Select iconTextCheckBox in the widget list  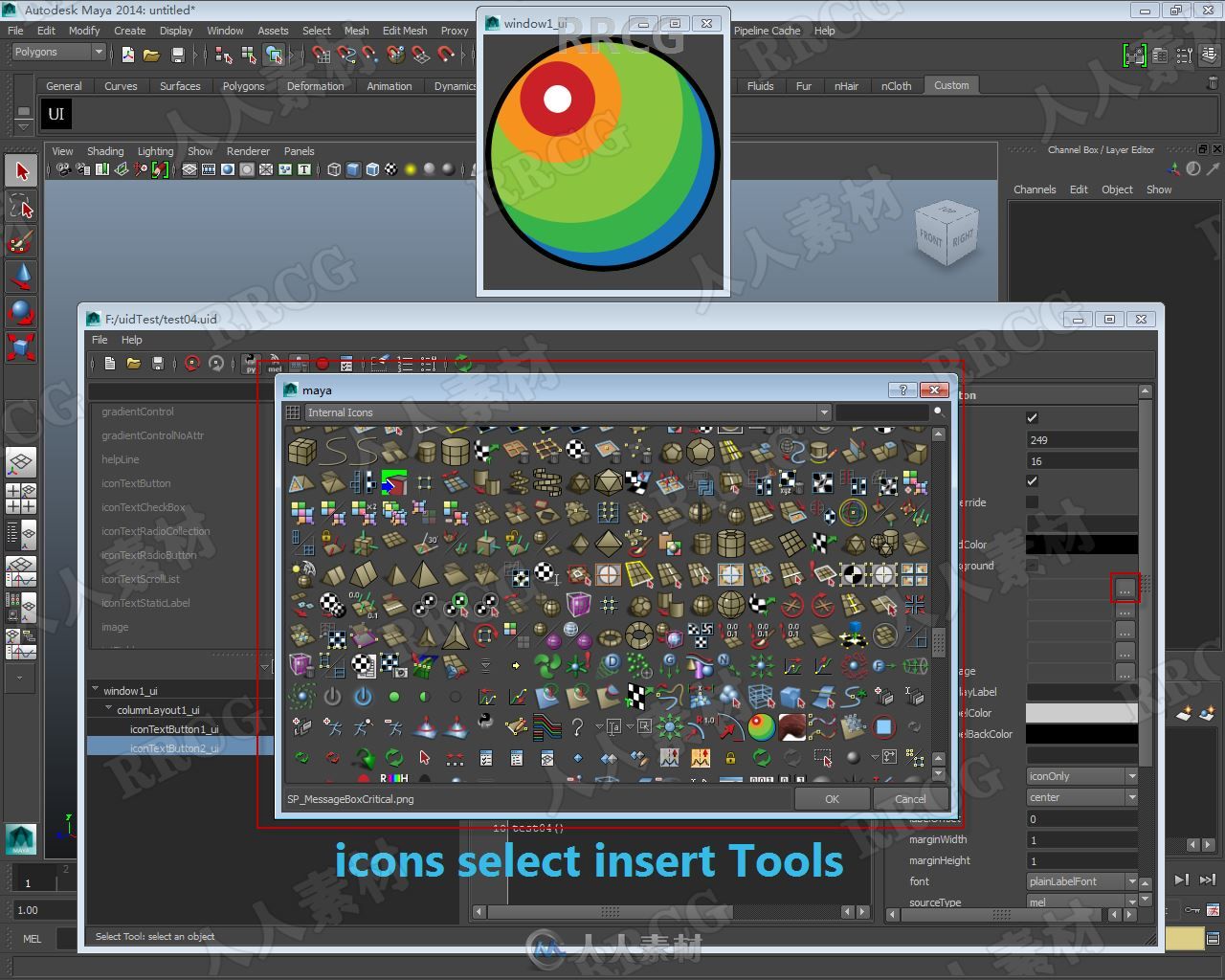click(x=144, y=507)
